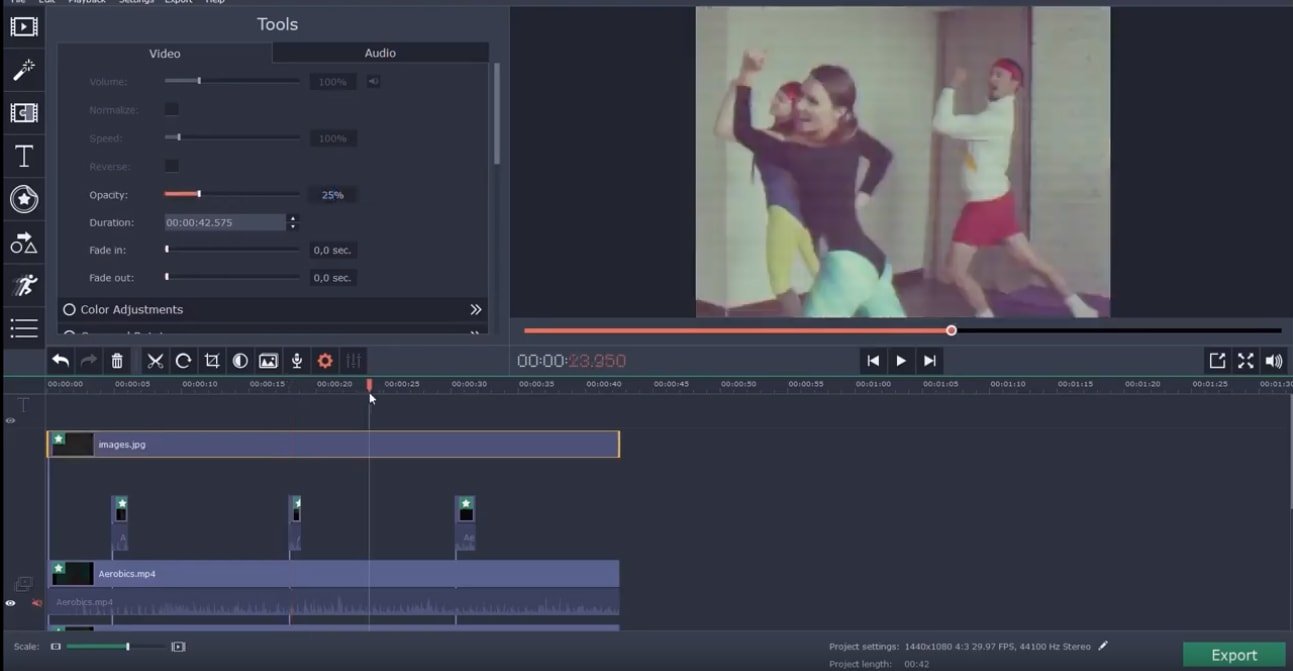Activate the Crop tool on the toolbar
This screenshot has height=671, width=1293.
pos(212,360)
